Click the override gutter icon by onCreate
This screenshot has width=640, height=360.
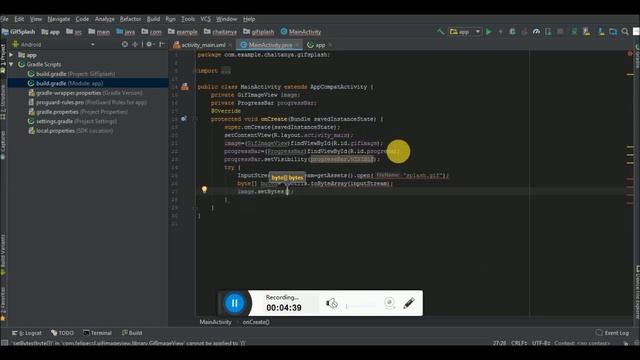(x=184, y=119)
